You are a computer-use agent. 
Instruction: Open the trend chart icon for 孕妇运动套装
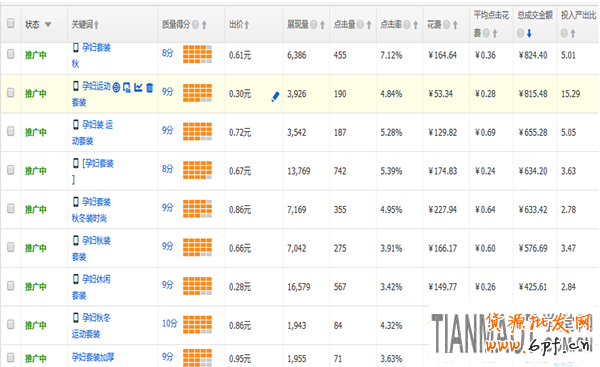click(138, 87)
